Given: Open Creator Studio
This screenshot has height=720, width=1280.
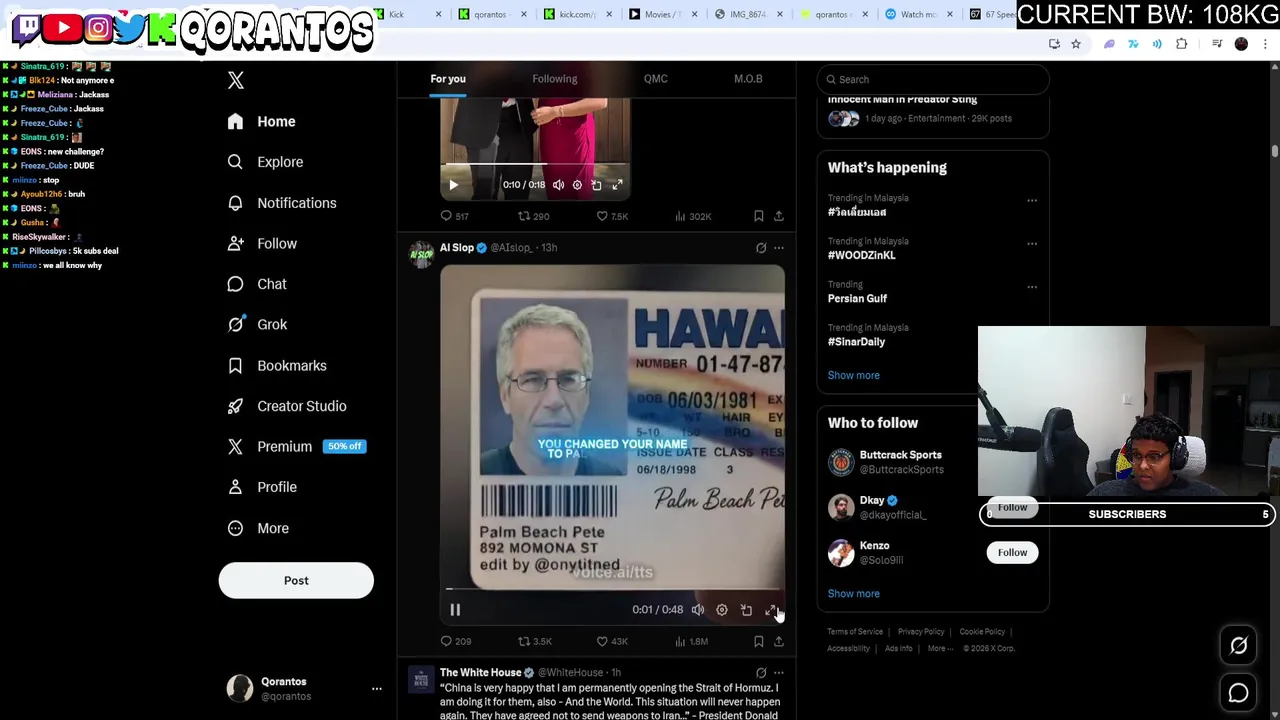Looking at the screenshot, I should [x=287, y=406].
